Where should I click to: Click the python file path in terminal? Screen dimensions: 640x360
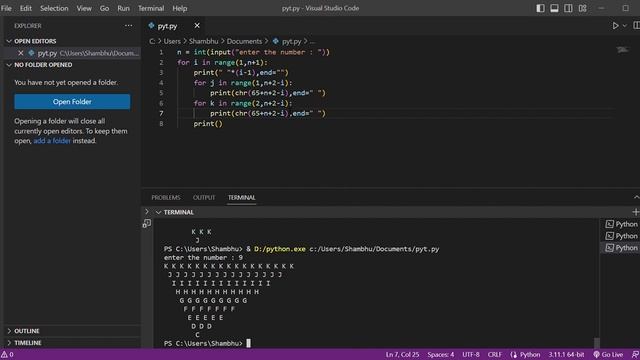tap(374, 249)
